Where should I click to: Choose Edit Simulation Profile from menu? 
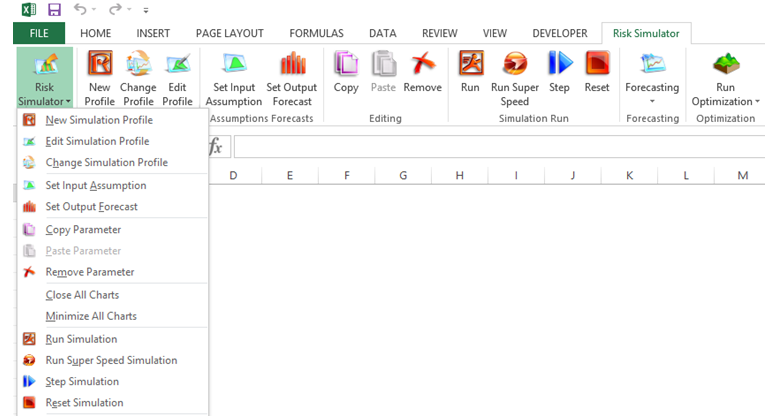click(113, 141)
